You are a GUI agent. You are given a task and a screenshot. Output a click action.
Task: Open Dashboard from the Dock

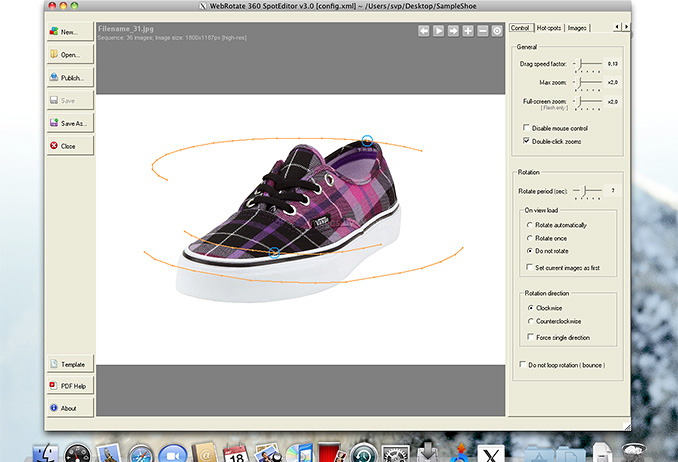click(x=77, y=453)
